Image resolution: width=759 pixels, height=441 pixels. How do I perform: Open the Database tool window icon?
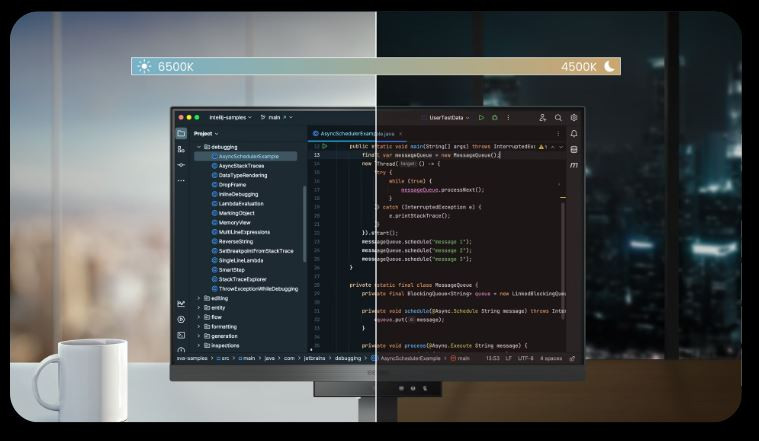(574, 149)
